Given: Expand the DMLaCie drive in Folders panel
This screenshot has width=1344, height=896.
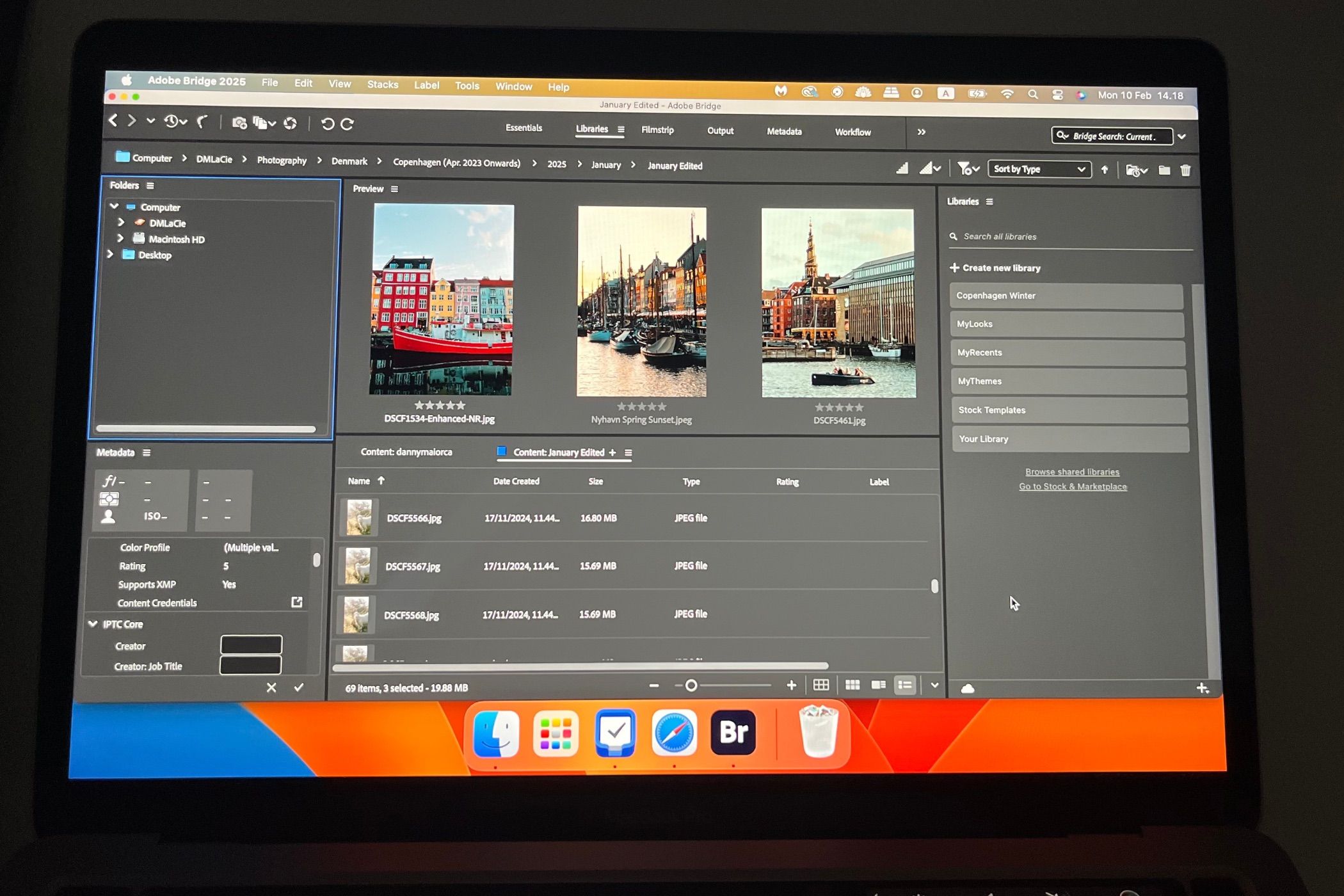Looking at the screenshot, I should click(121, 223).
